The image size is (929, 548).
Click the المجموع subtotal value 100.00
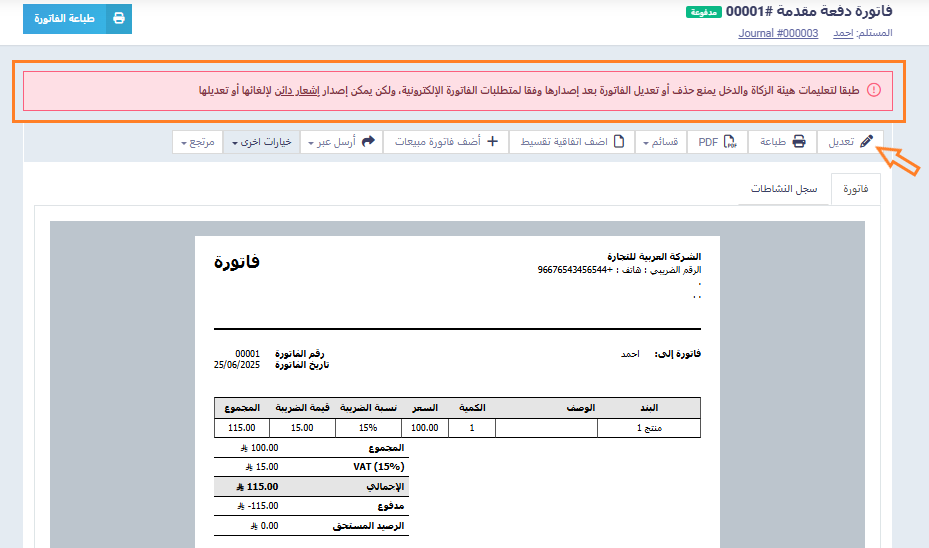pos(260,448)
